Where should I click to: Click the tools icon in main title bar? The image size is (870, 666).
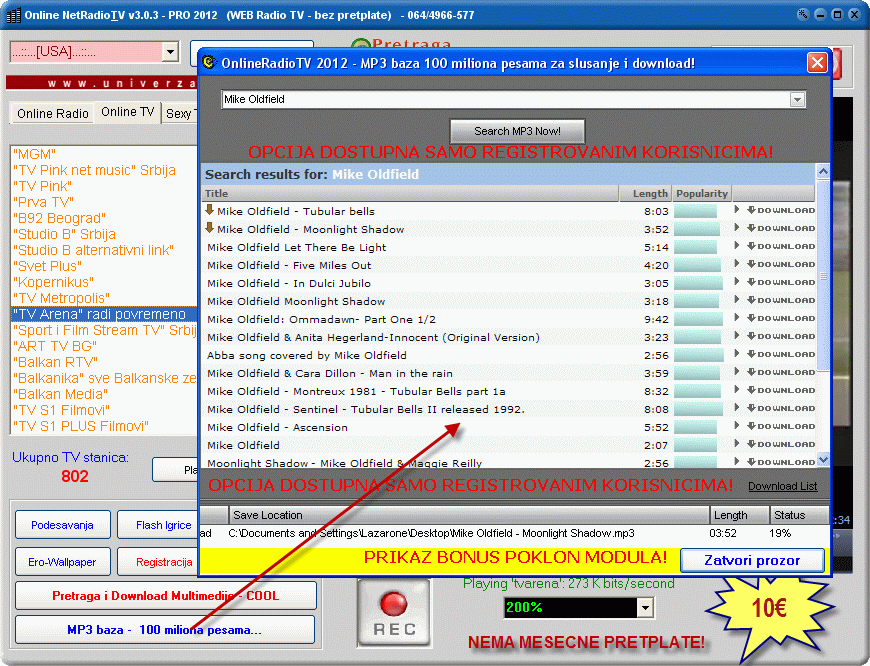point(803,15)
